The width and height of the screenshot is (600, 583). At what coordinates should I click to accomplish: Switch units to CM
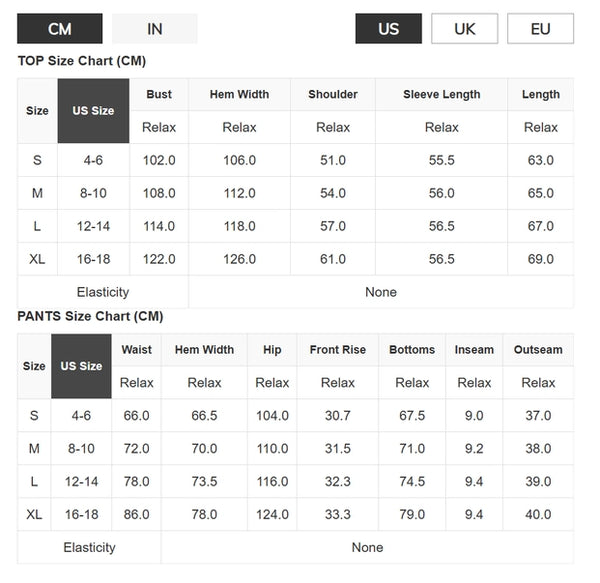pyautogui.click(x=60, y=29)
